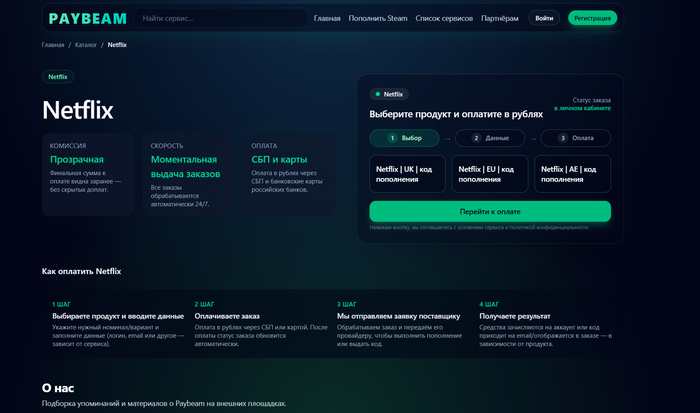Open the Главная menu item

(327, 18)
